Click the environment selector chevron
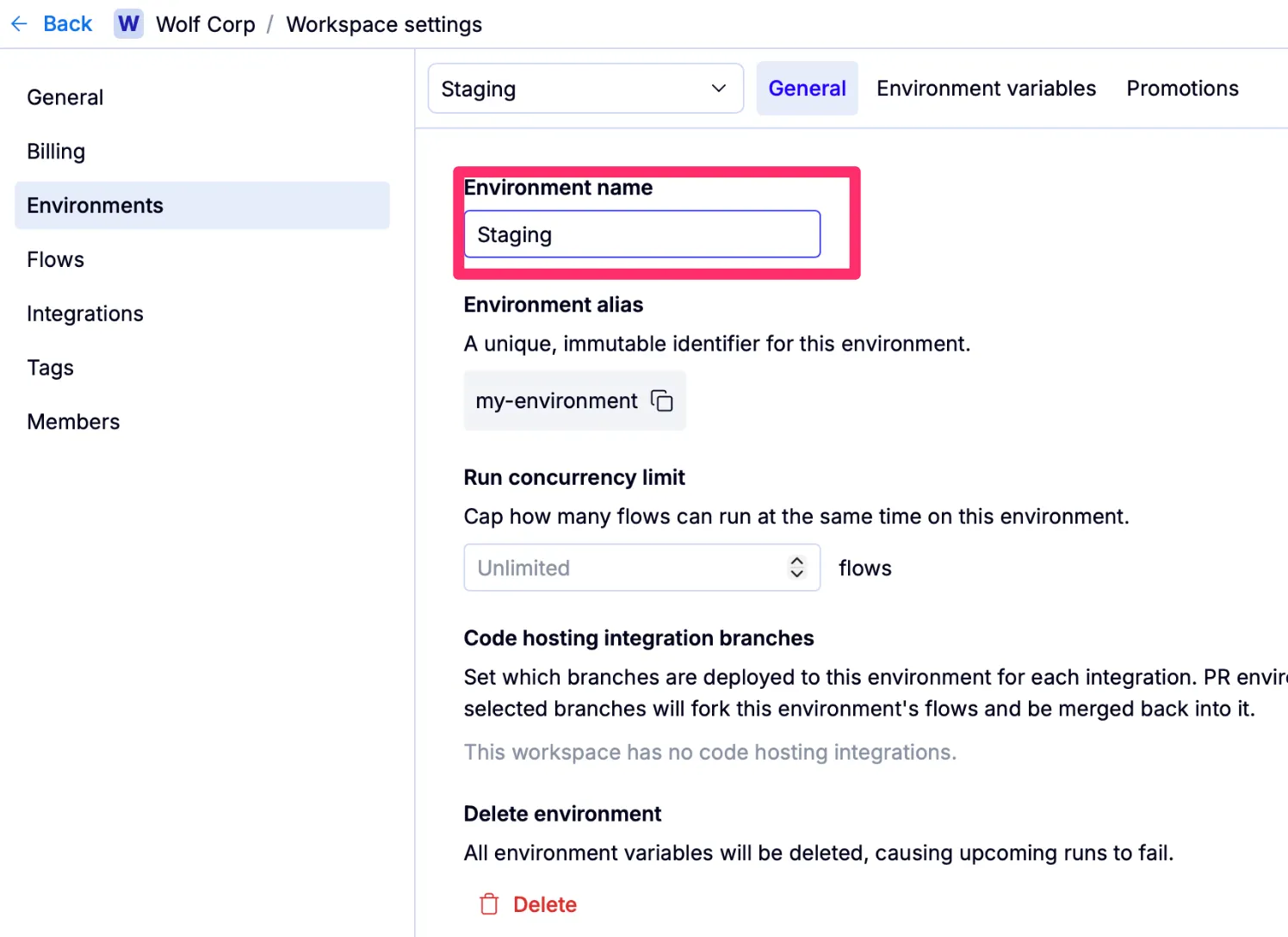1288x937 pixels. point(719,89)
